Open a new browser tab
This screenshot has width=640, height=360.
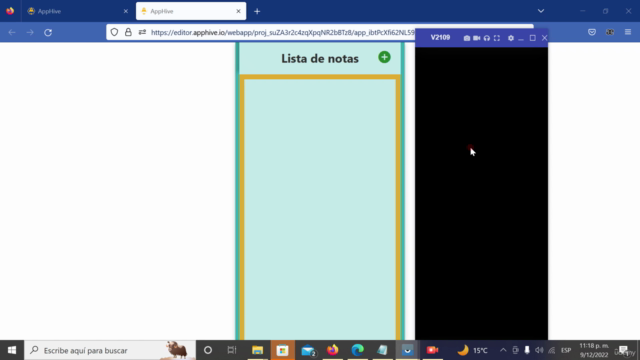coord(257,11)
